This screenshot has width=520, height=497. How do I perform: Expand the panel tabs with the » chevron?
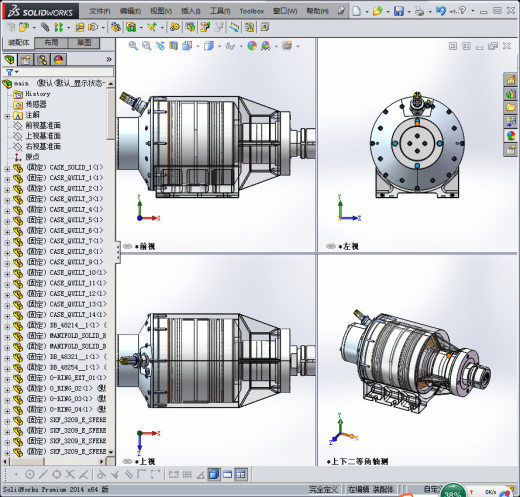(x=109, y=59)
